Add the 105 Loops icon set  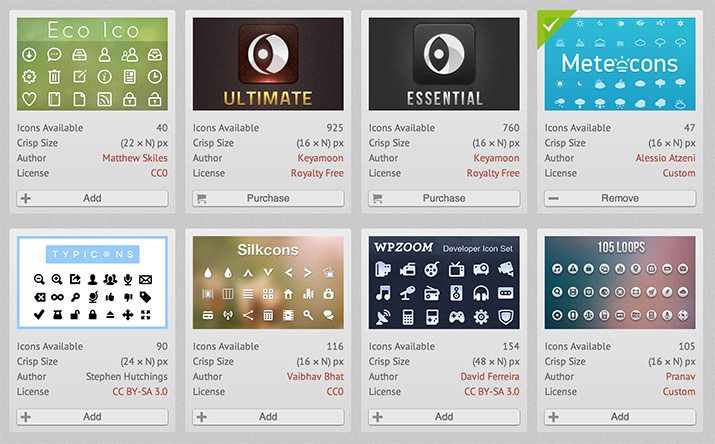[x=620, y=417]
